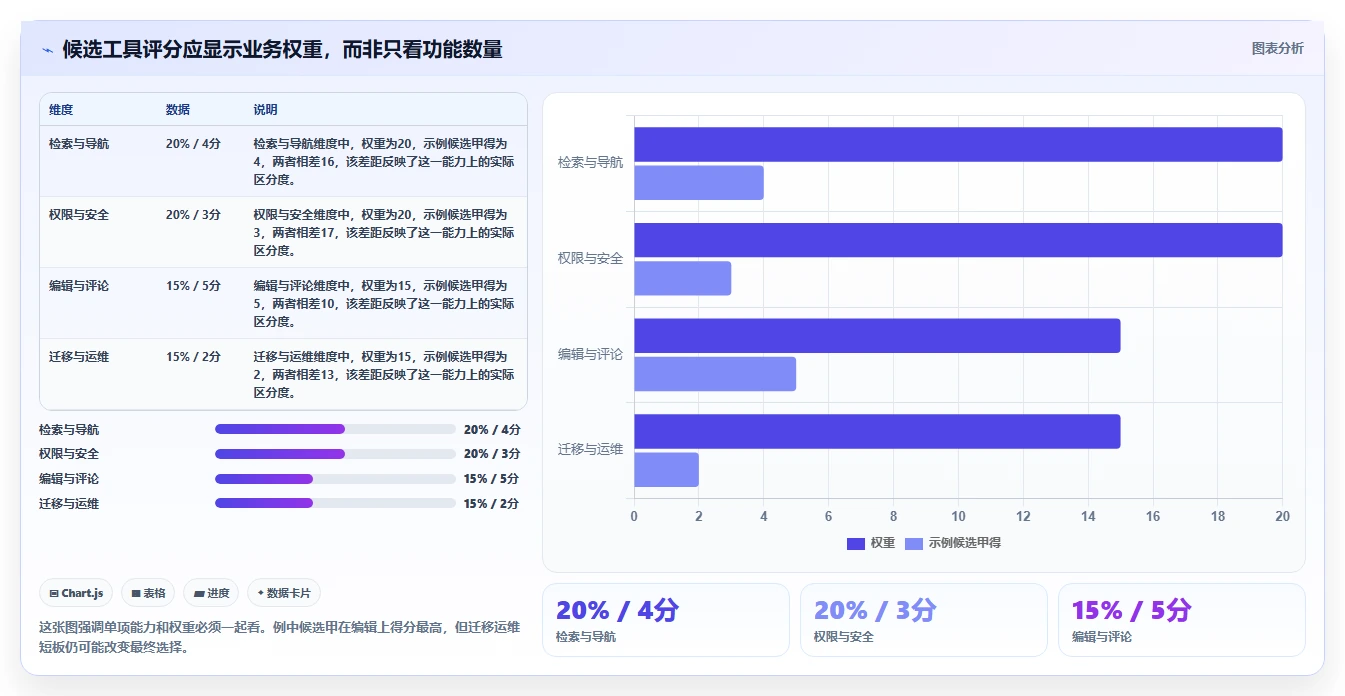Click the 说明 column header
The width and height of the screenshot is (1345, 696).
click(x=265, y=110)
